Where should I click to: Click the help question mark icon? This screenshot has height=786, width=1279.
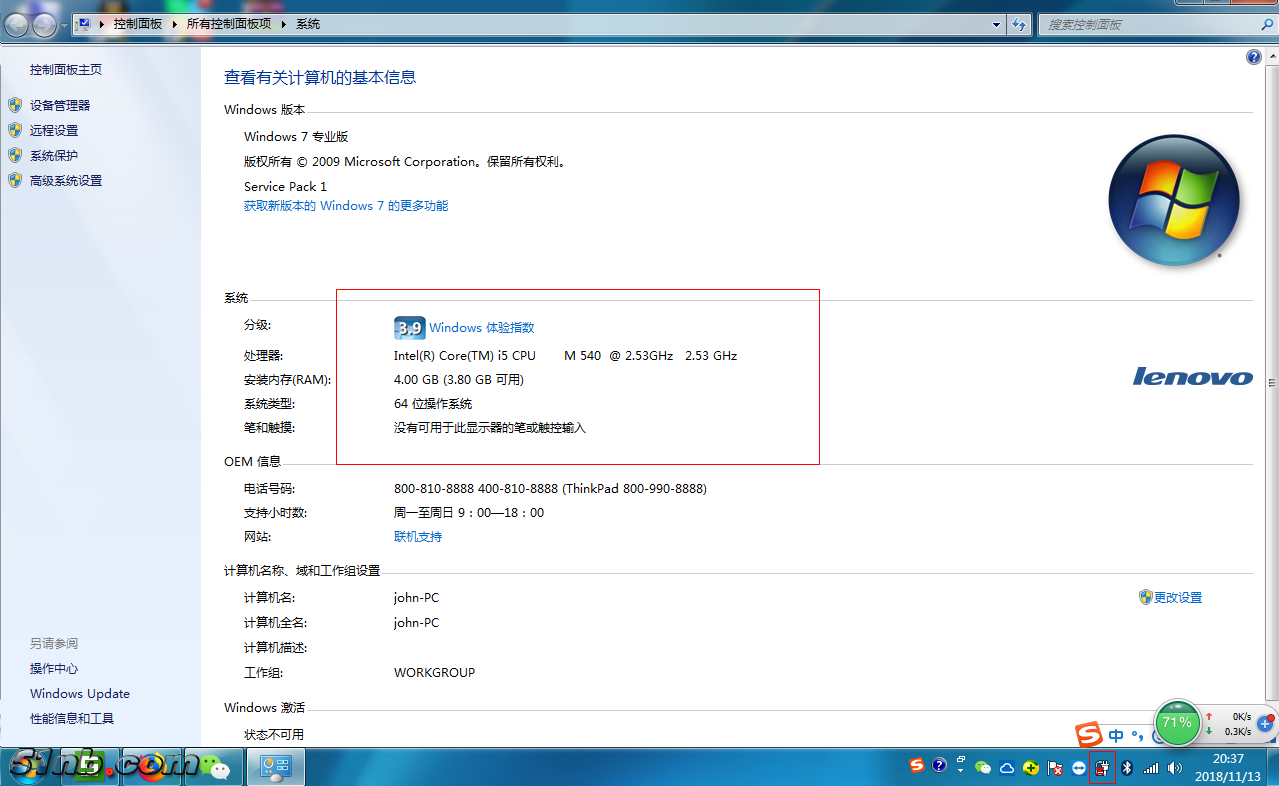[x=1253, y=58]
